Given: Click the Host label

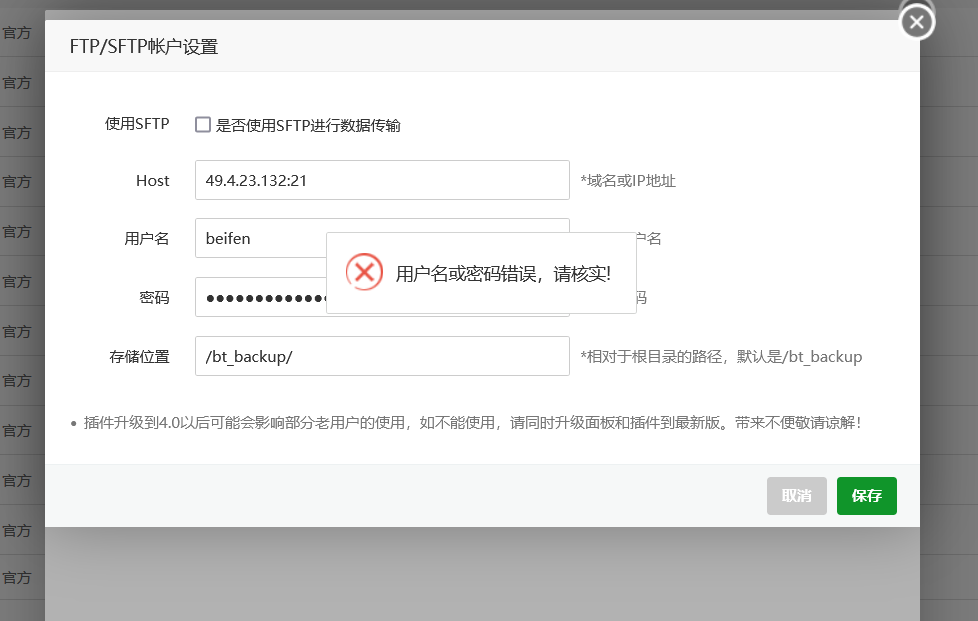Looking at the screenshot, I should coord(153,181).
